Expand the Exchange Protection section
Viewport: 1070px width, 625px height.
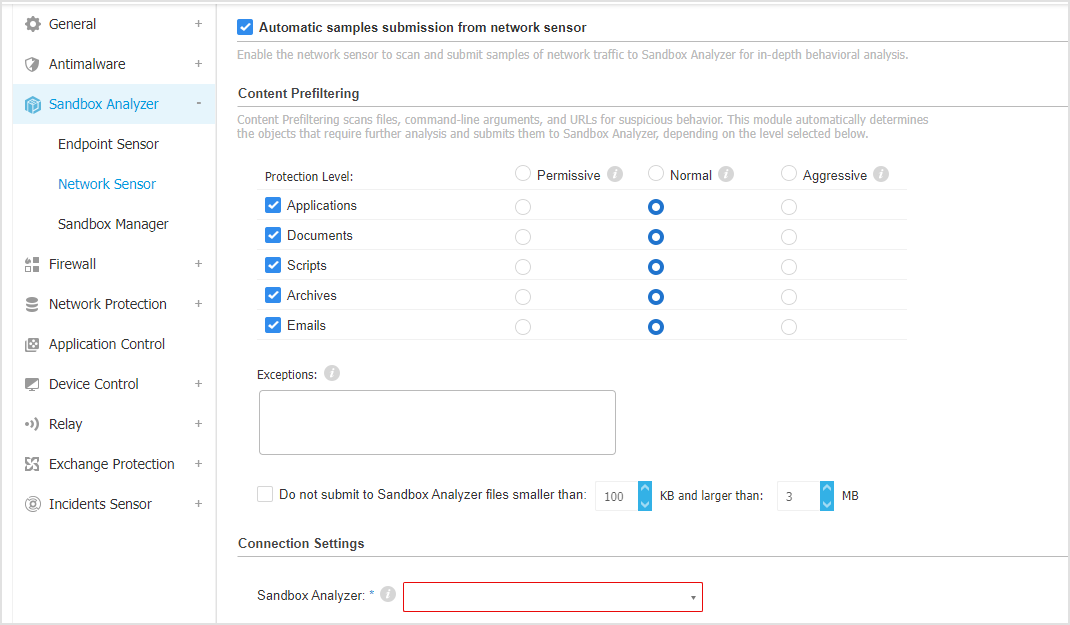pos(198,463)
